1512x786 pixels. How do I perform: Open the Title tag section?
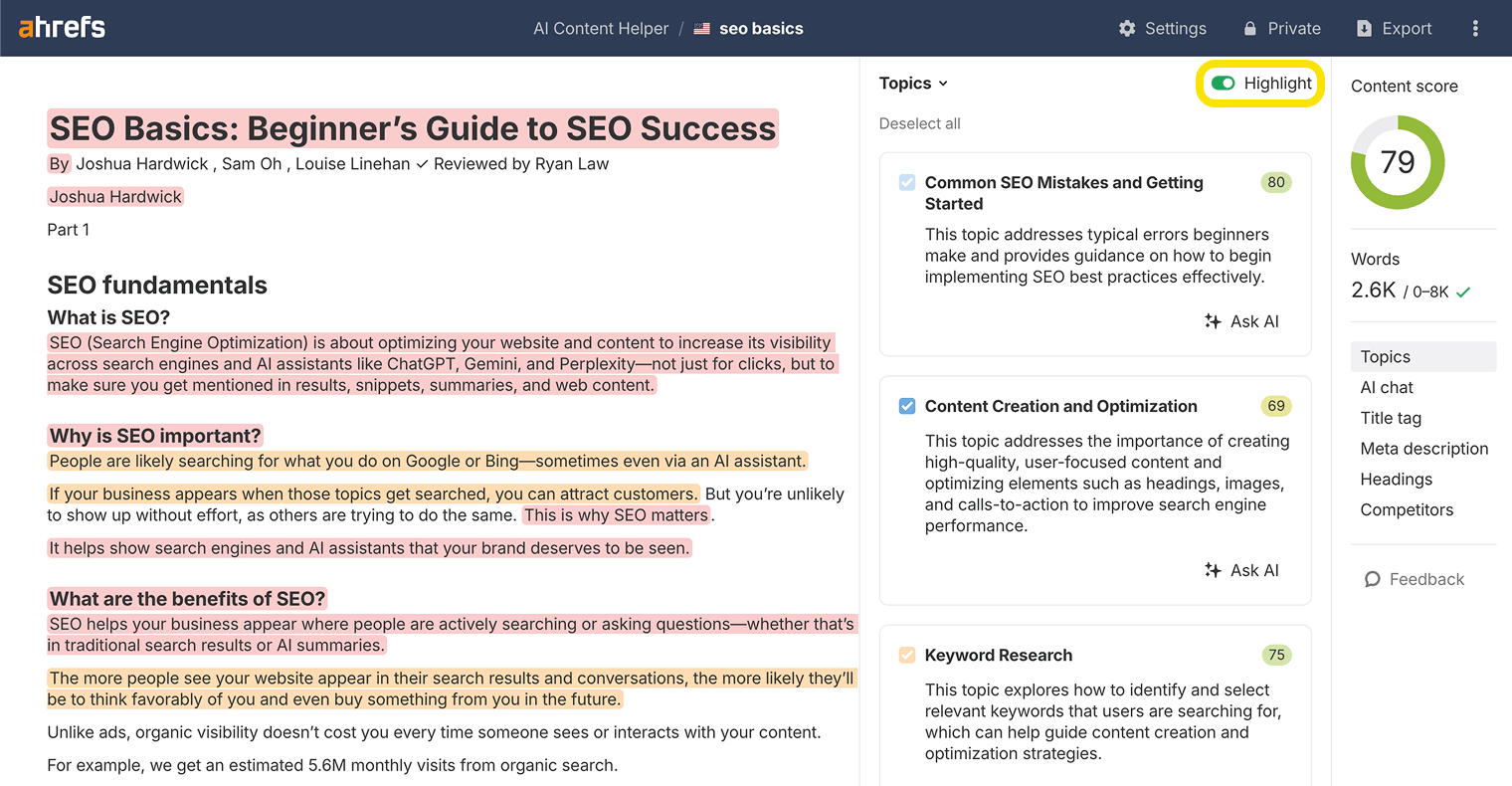(x=1390, y=418)
